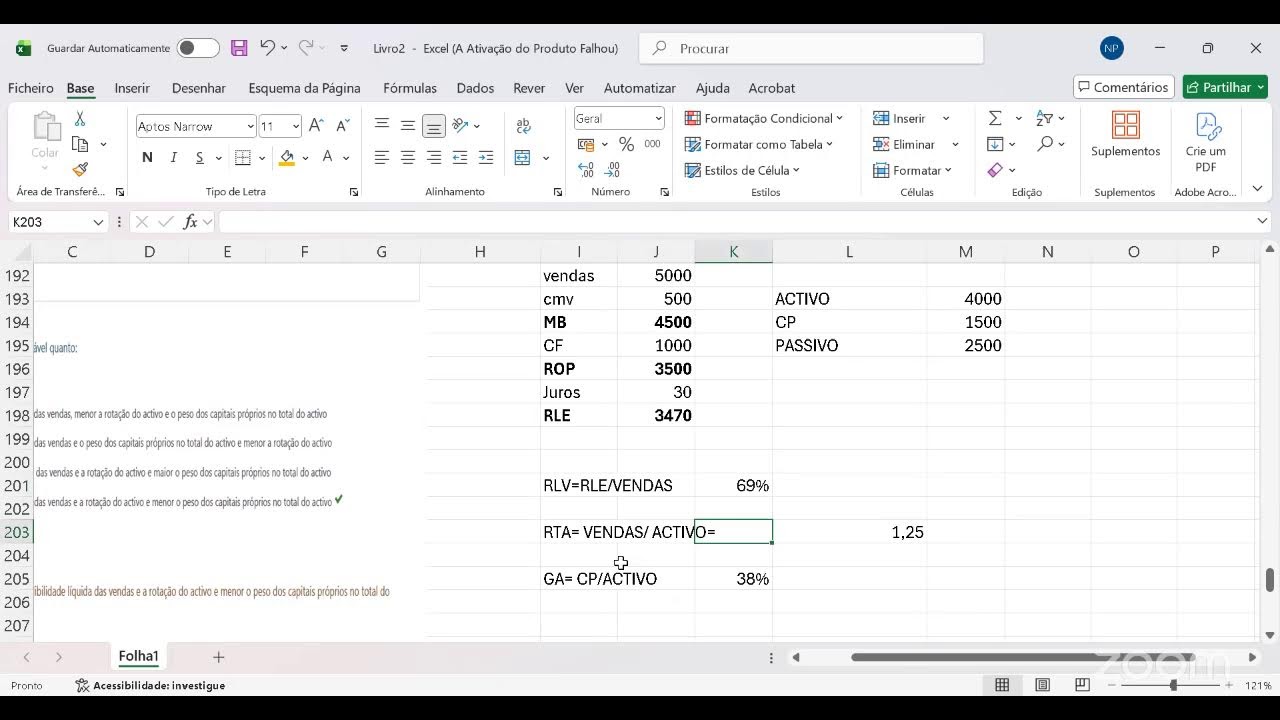Open Suplementos add-ins icon
The width and height of the screenshot is (1280, 720).
pos(1125,135)
